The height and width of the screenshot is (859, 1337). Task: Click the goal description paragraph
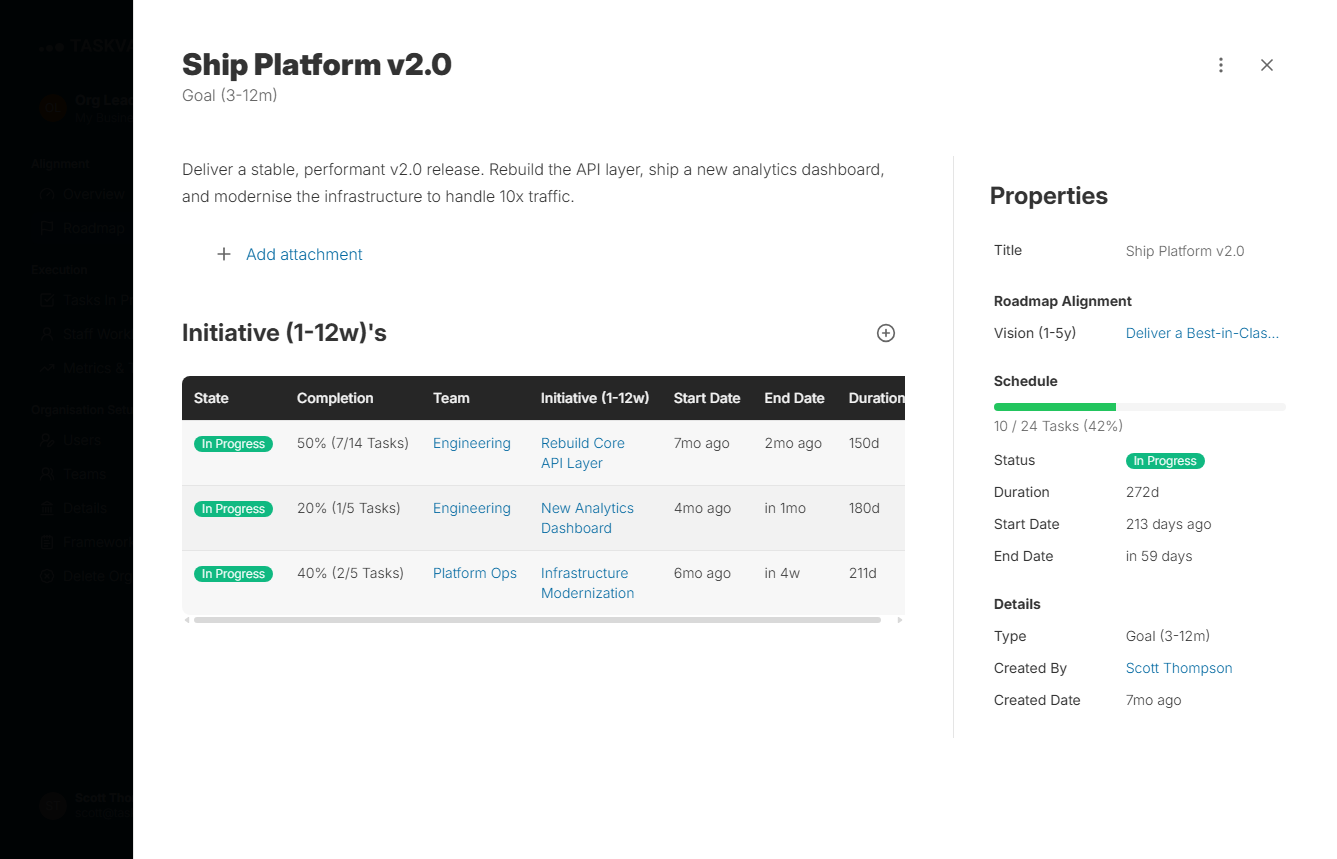point(533,183)
